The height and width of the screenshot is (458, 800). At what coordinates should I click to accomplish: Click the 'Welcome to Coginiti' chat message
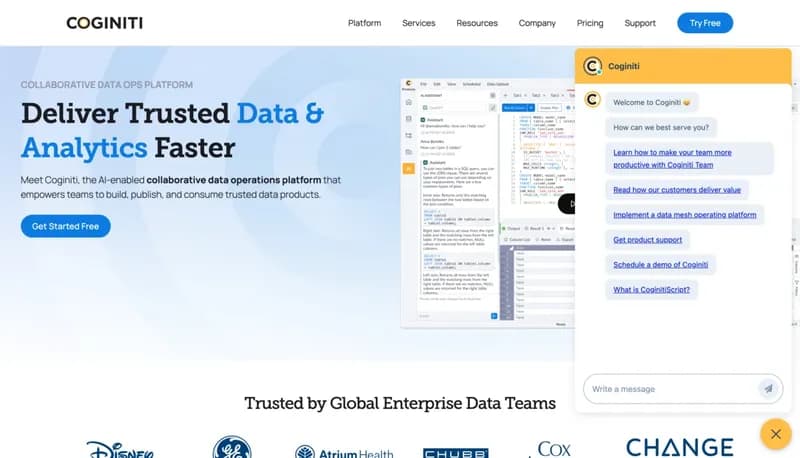click(x=652, y=103)
